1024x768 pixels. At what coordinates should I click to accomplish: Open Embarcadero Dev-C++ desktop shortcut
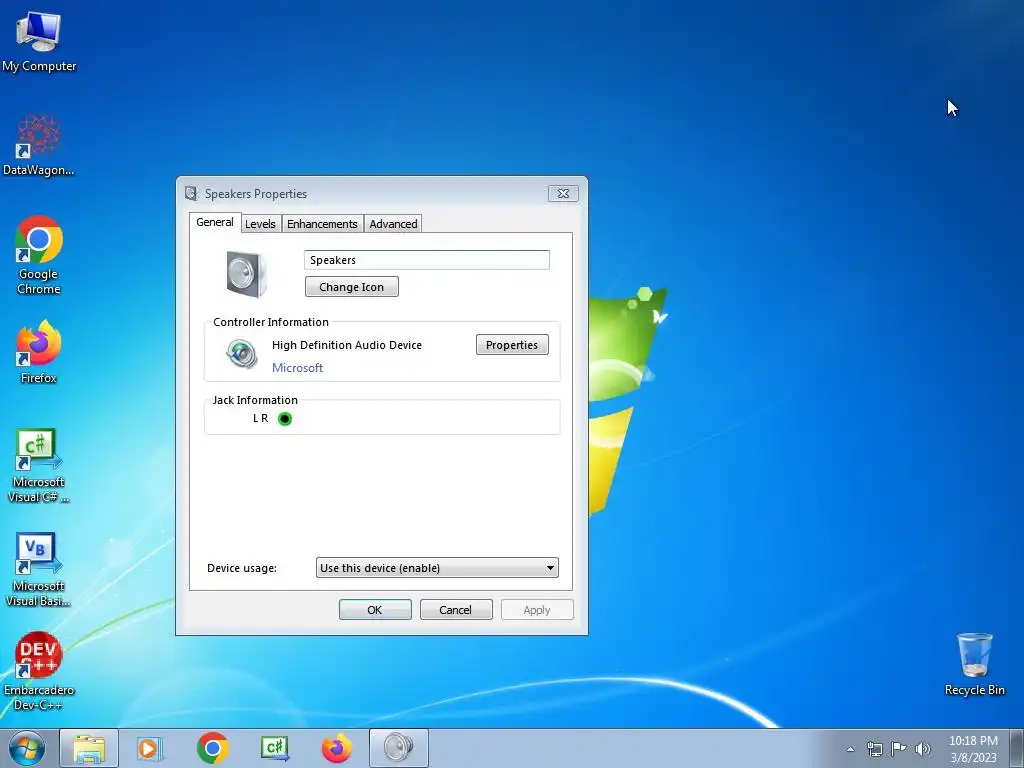39,671
